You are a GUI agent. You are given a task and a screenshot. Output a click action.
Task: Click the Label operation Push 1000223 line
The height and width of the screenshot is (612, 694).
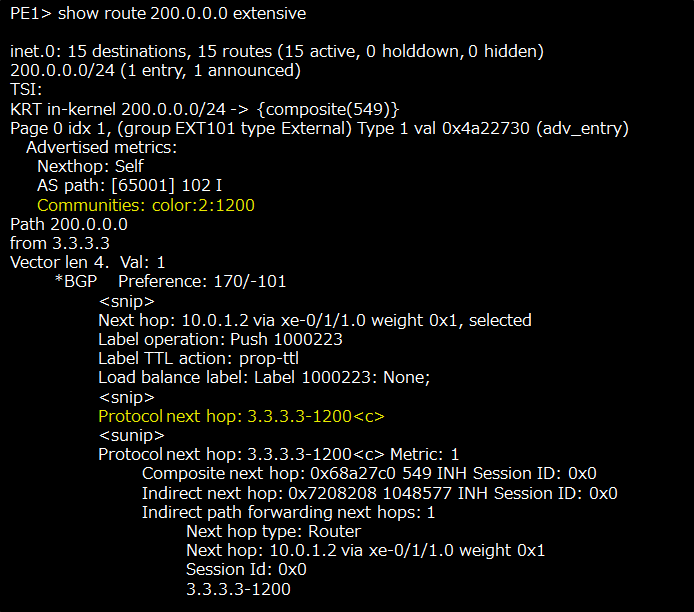coord(220,339)
